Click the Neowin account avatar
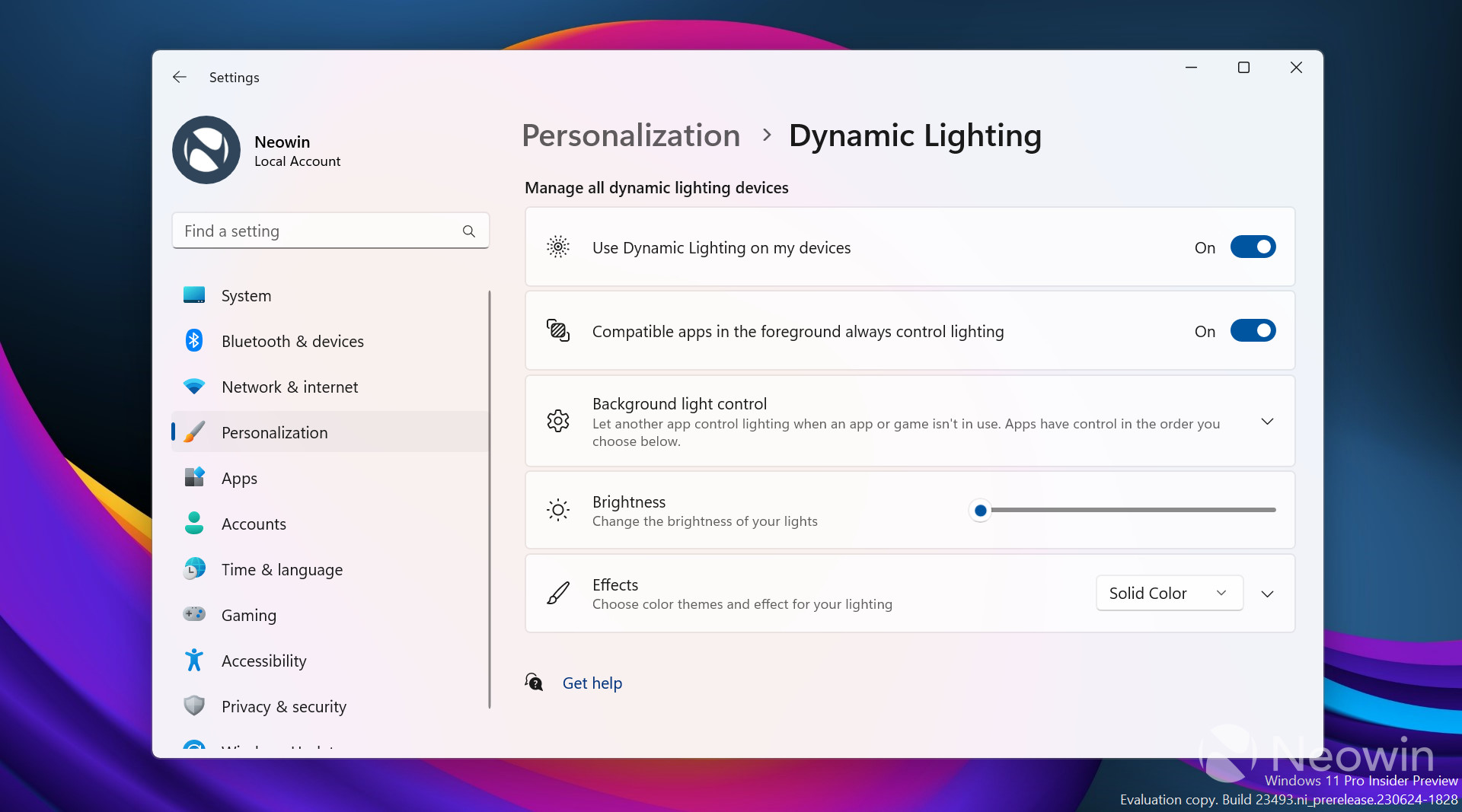The height and width of the screenshot is (812, 1462). coord(206,150)
